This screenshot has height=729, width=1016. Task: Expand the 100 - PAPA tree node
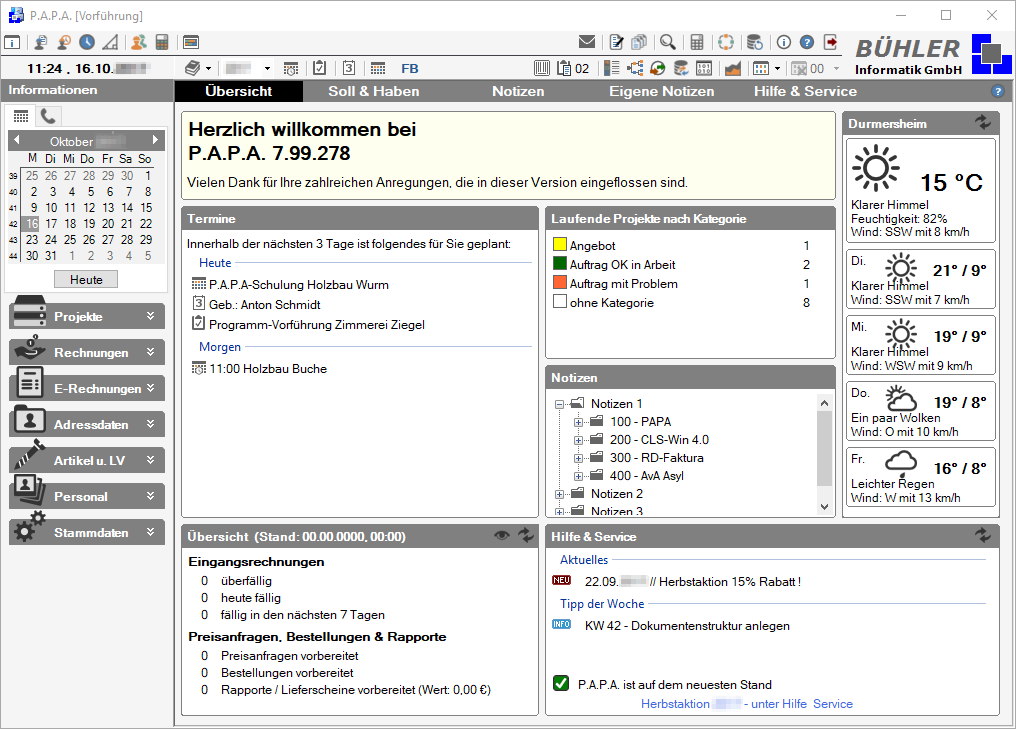(578, 422)
